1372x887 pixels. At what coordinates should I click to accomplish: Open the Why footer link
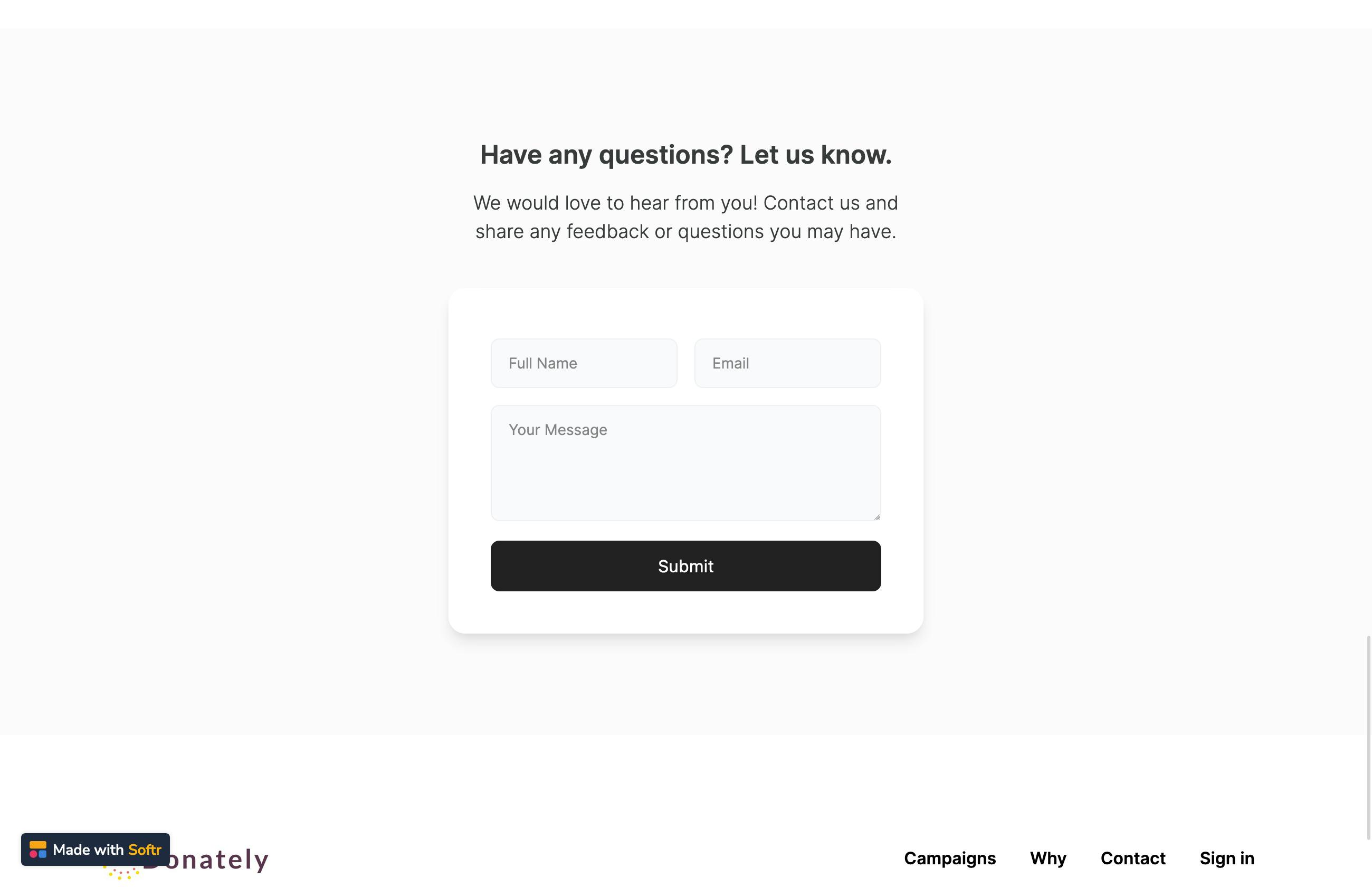[1048, 858]
